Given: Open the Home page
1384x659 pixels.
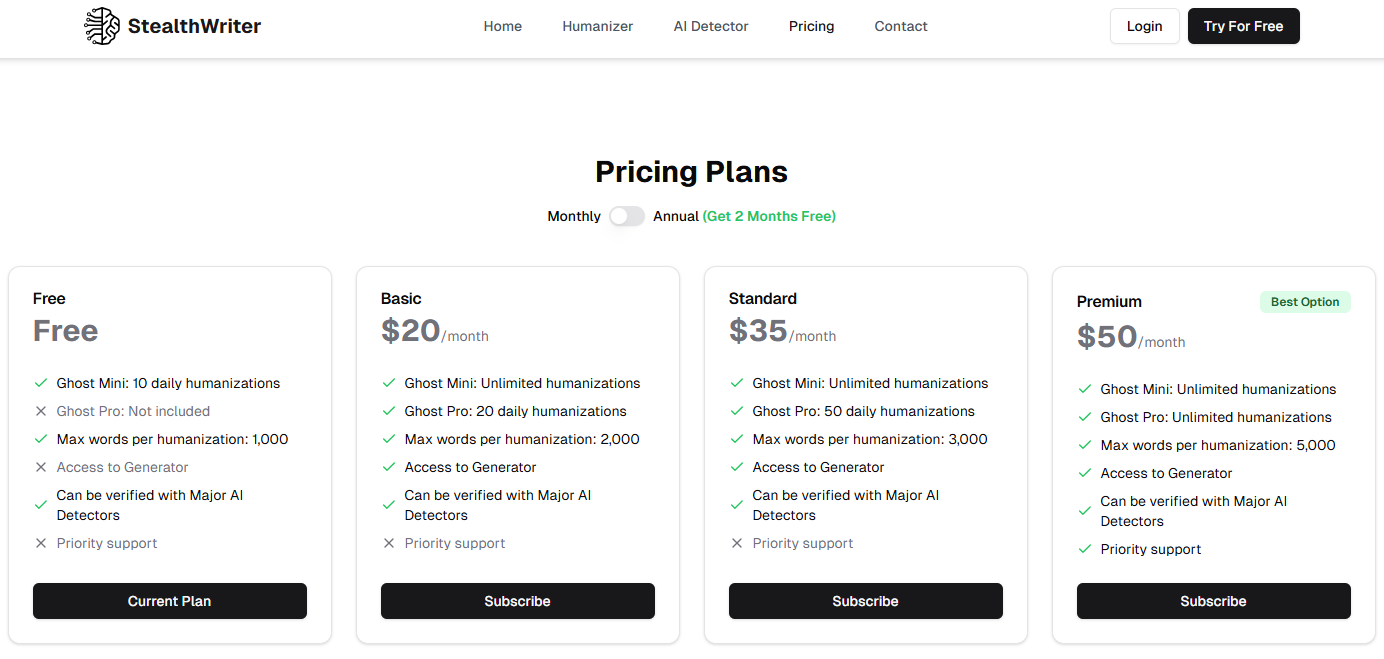Looking at the screenshot, I should [502, 26].
